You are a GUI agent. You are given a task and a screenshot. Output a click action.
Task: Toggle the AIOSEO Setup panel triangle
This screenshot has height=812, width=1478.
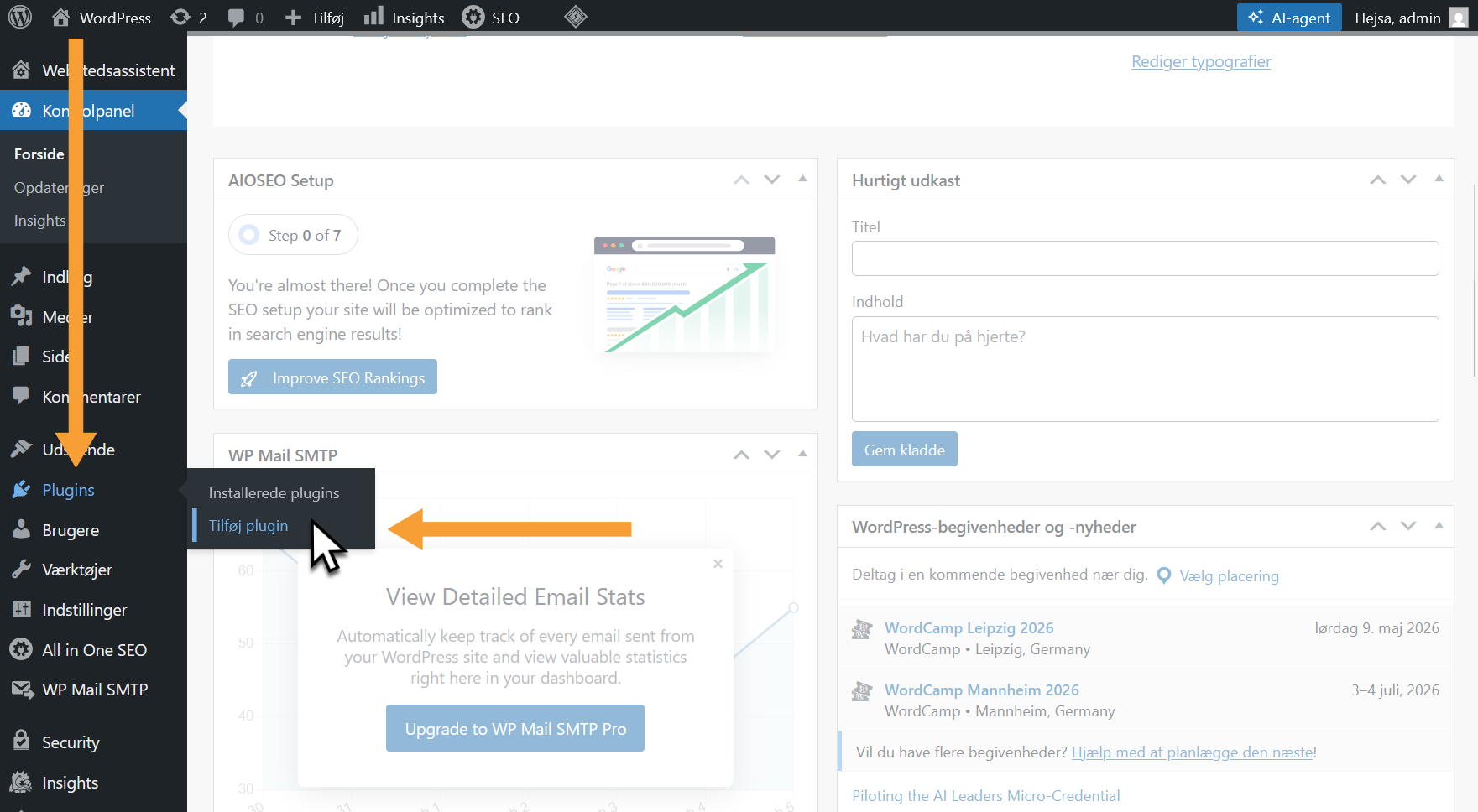pyautogui.click(x=802, y=179)
